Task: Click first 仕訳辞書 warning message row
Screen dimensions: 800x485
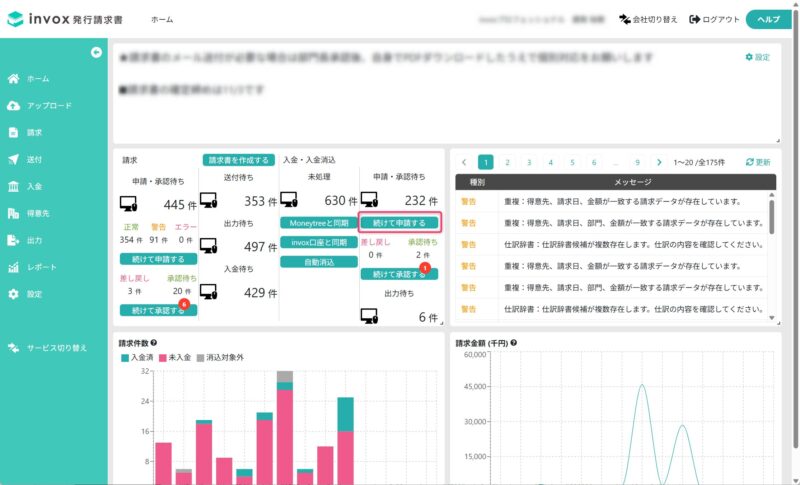Action: tap(611, 244)
